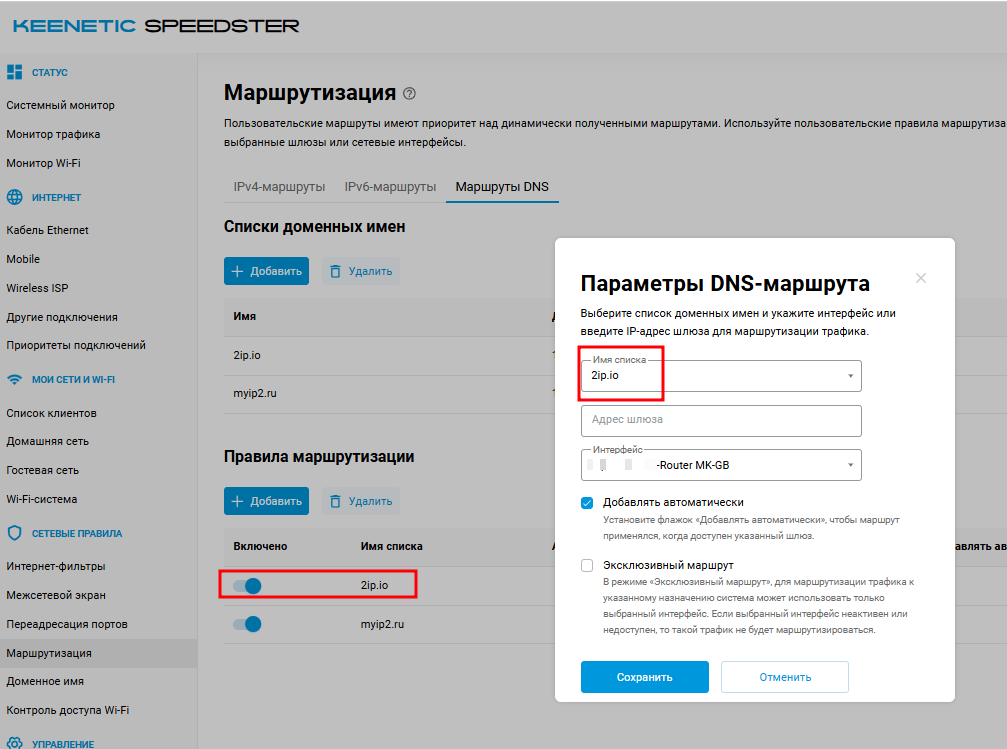Click the Wi-Fi icon next to Мои сети
This screenshot has width=1007, height=749.
pyautogui.click(x=15, y=380)
